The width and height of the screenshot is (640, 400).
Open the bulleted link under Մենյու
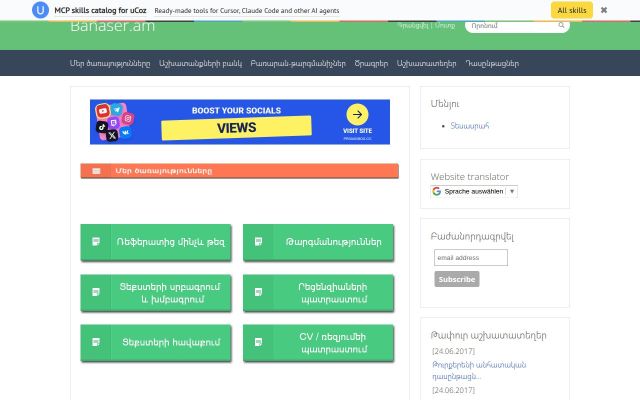coord(469,126)
